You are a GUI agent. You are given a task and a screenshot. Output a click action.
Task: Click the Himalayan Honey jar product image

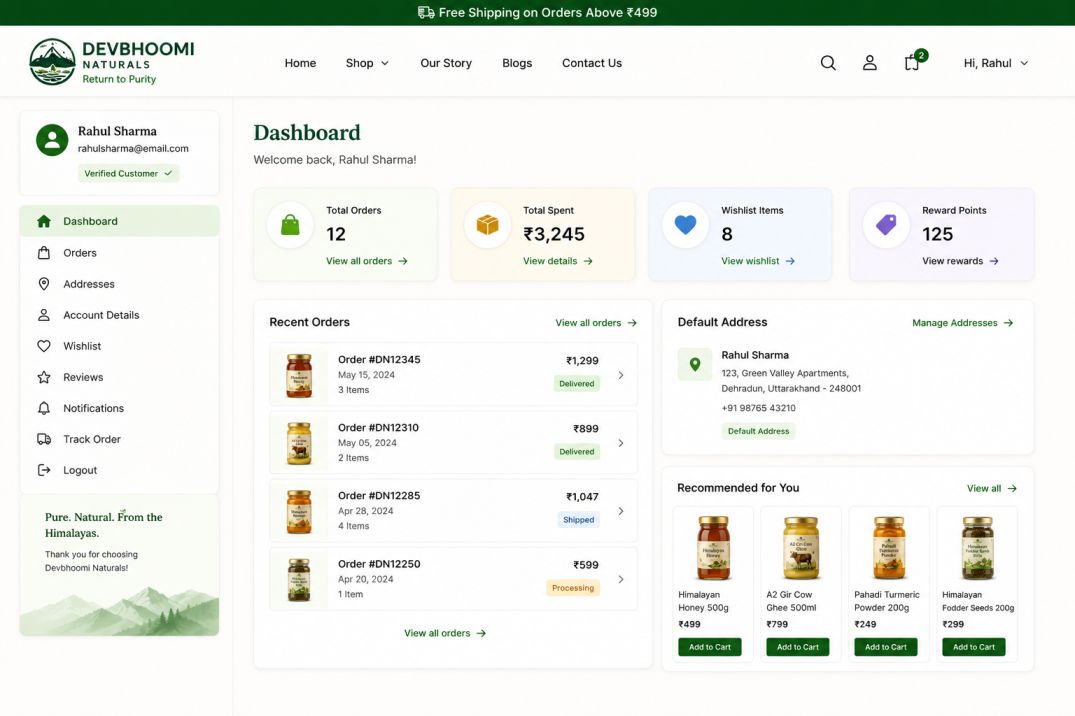(713, 548)
